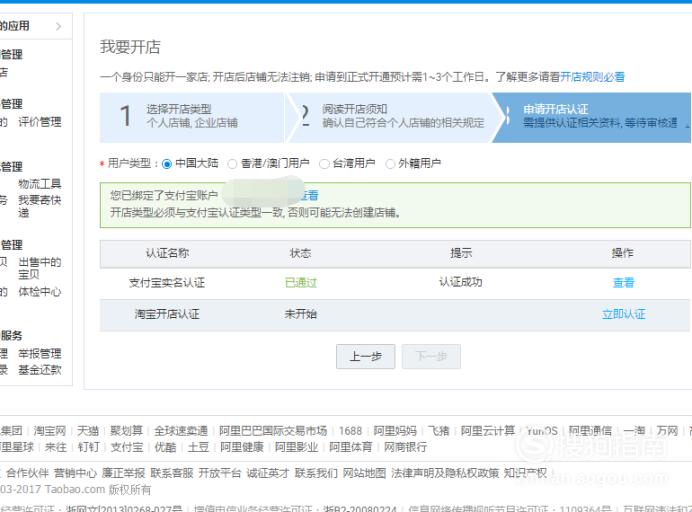Open the 开店规则必看 link
692x512 pixels.
(x=592, y=77)
